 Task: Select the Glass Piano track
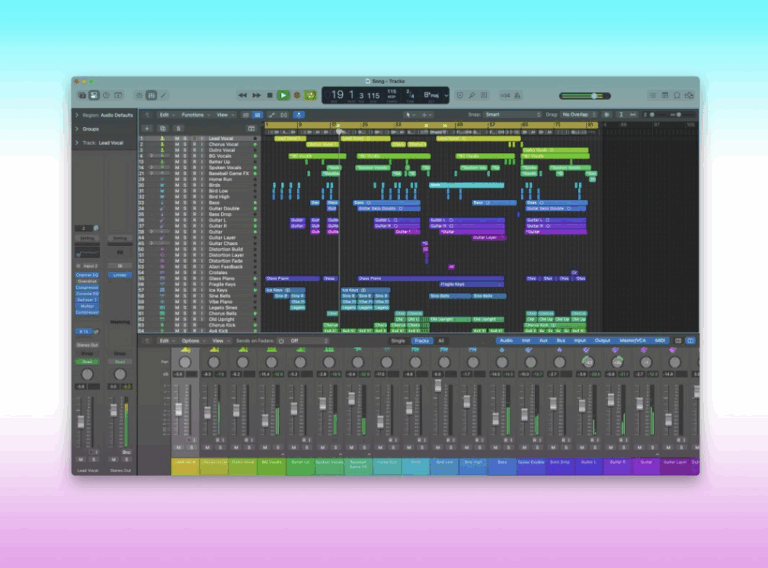pos(222,278)
